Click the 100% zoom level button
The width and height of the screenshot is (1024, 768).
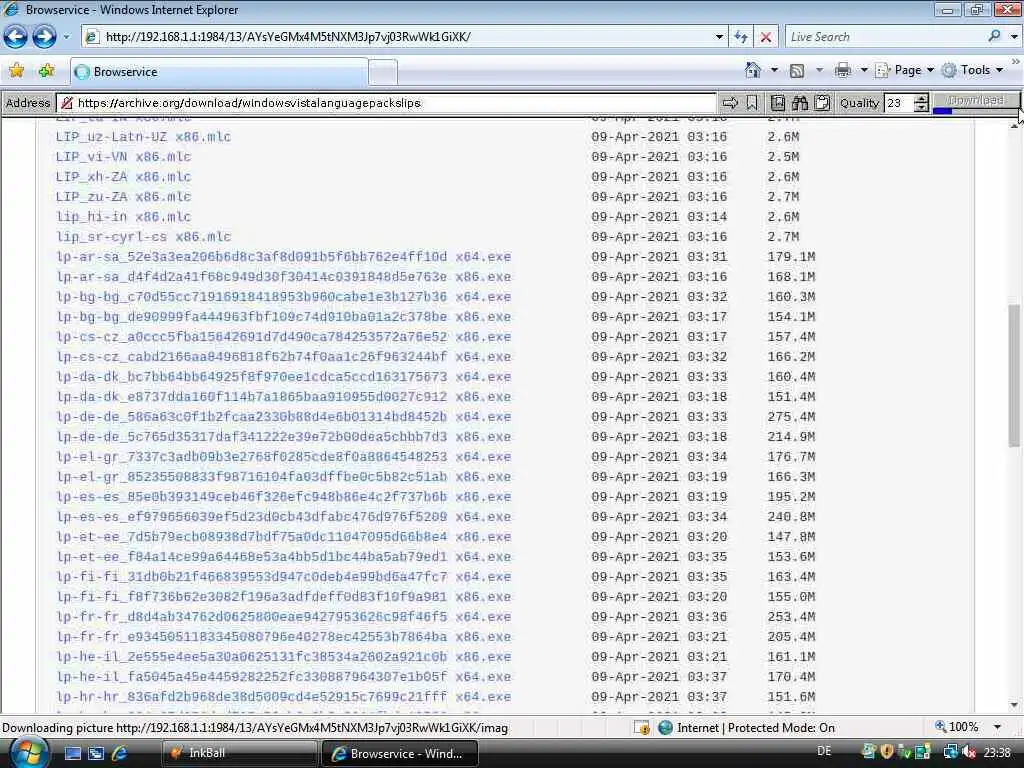point(956,727)
